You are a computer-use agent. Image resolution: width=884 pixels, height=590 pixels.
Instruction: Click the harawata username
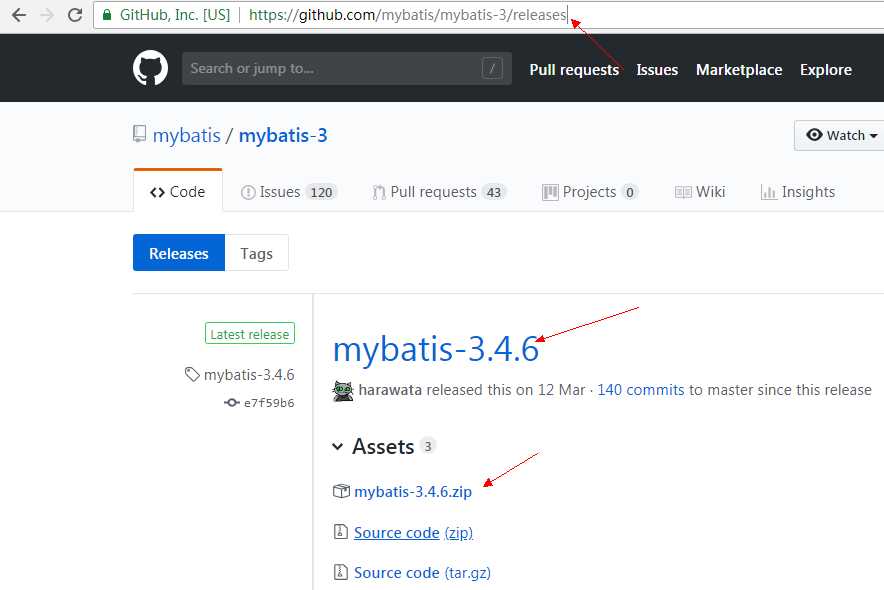390,389
